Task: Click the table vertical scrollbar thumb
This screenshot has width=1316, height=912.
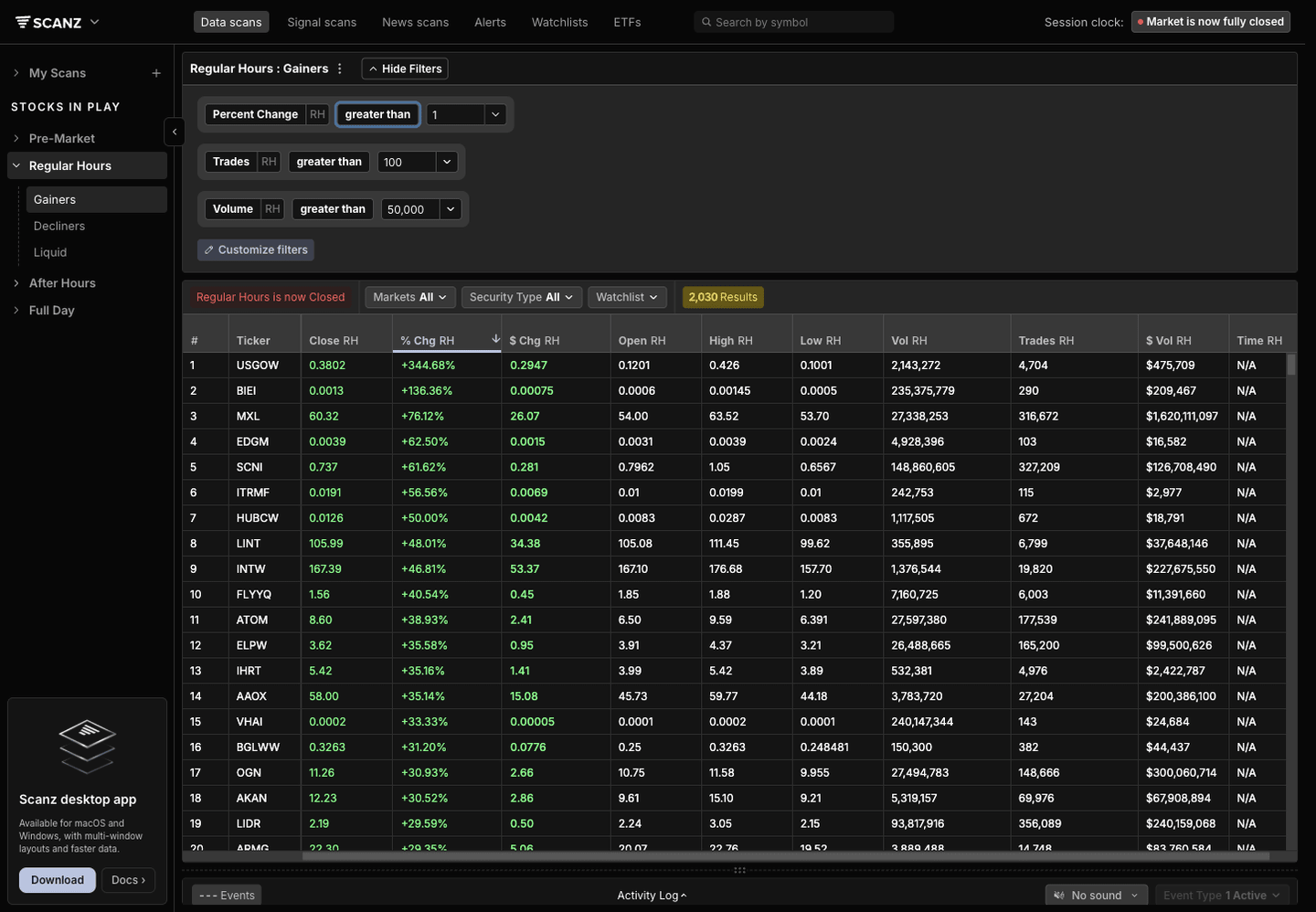Action: tap(1291, 365)
